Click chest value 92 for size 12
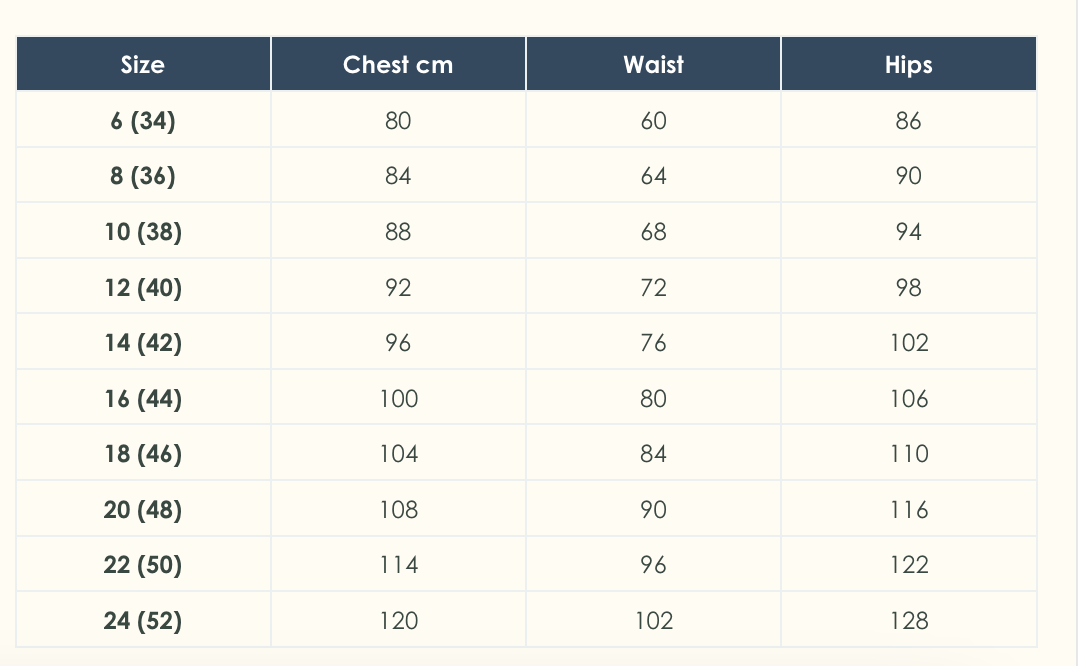This screenshot has width=1078, height=666. (x=398, y=288)
